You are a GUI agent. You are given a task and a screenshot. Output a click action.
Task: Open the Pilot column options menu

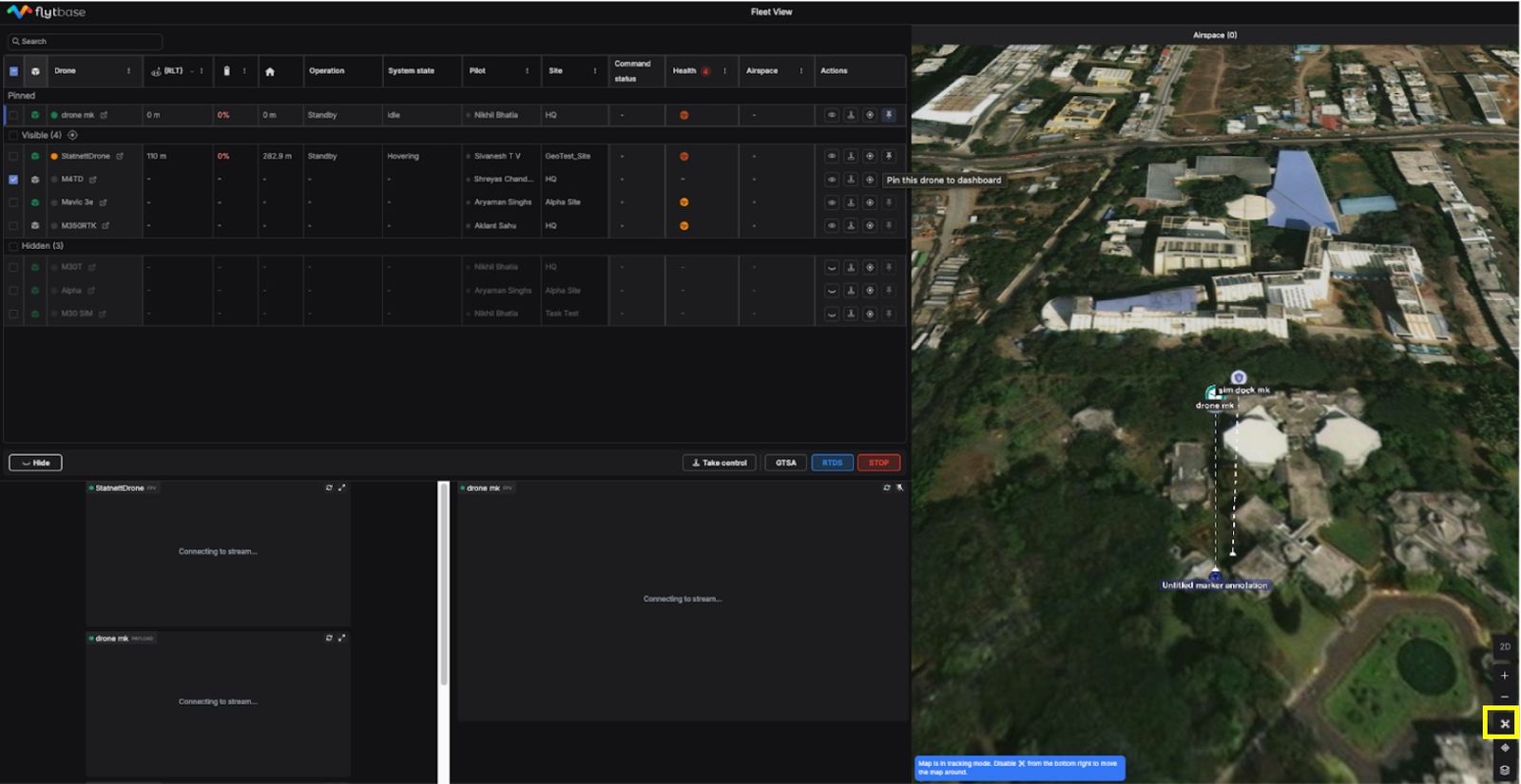pos(528,71)
